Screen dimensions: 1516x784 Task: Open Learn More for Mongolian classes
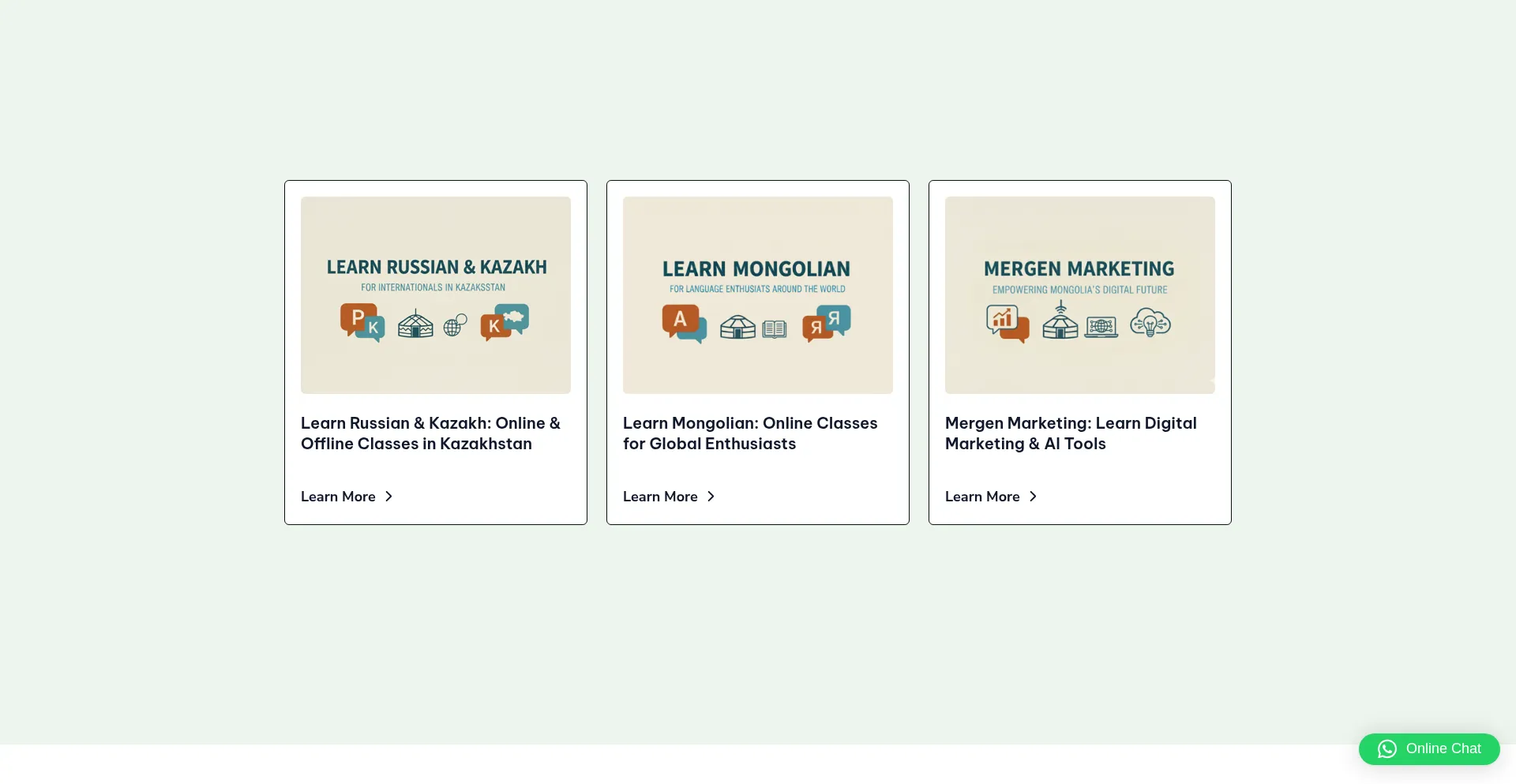click(x=660, y=497)
